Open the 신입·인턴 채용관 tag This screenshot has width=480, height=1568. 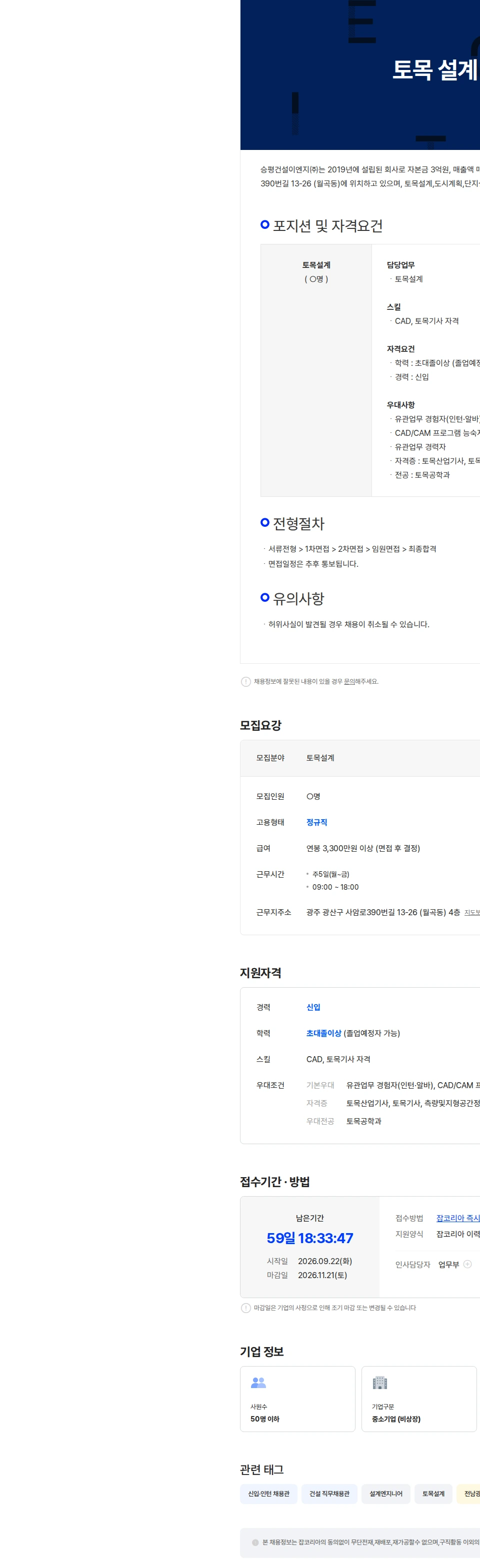pos(268,1493)
